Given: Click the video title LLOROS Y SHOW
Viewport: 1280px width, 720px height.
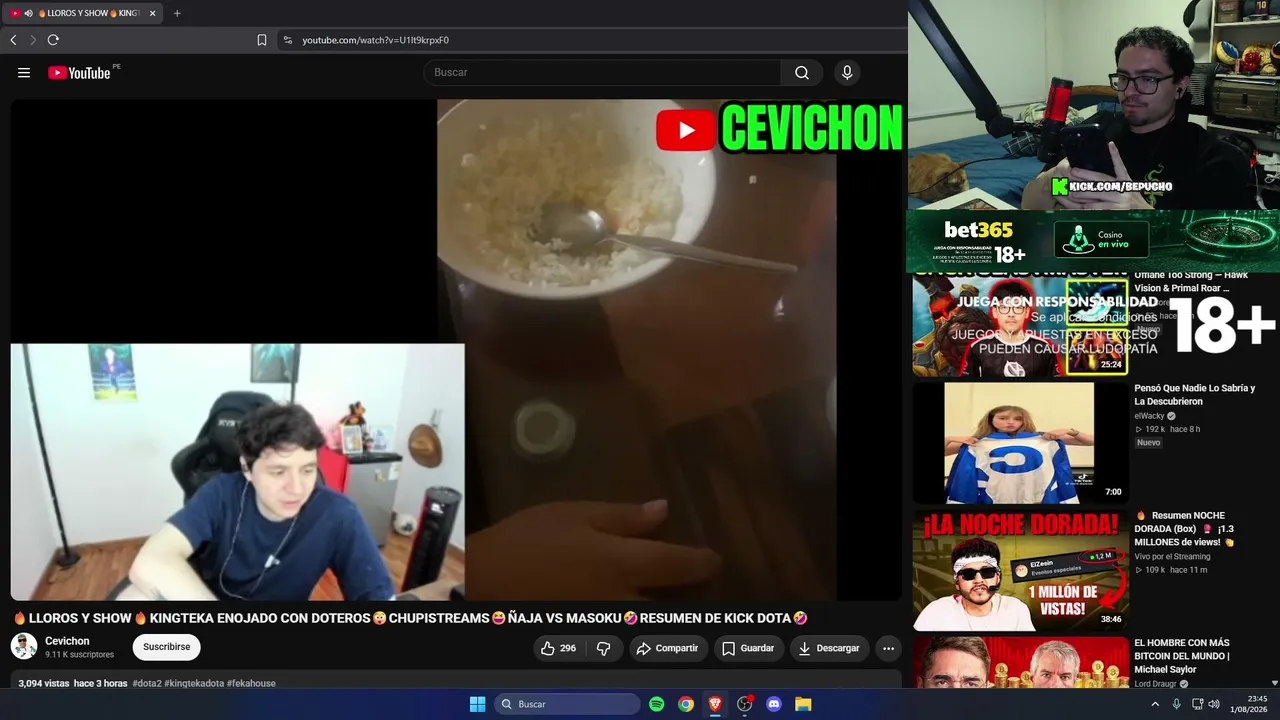Looking at the screenshot, I should [410, 618].
